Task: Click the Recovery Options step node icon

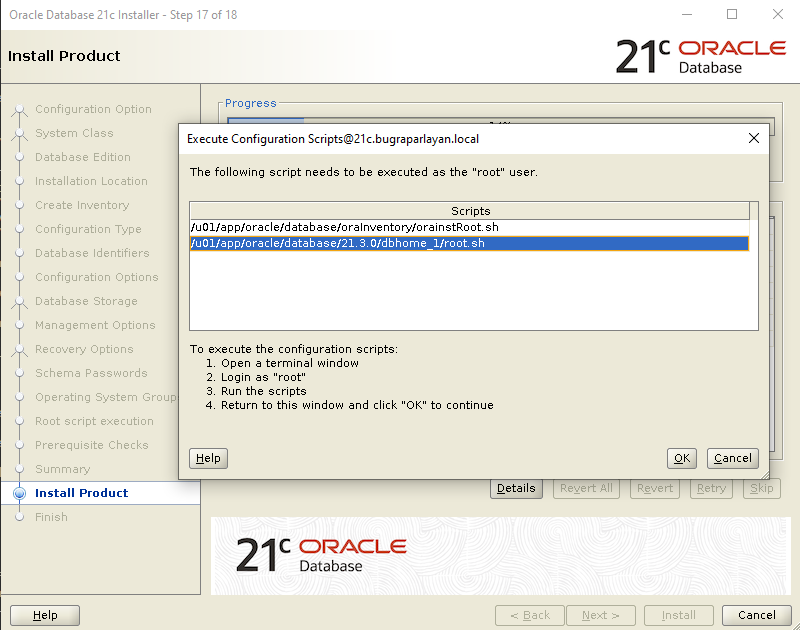Action: (x=19, y=349)
